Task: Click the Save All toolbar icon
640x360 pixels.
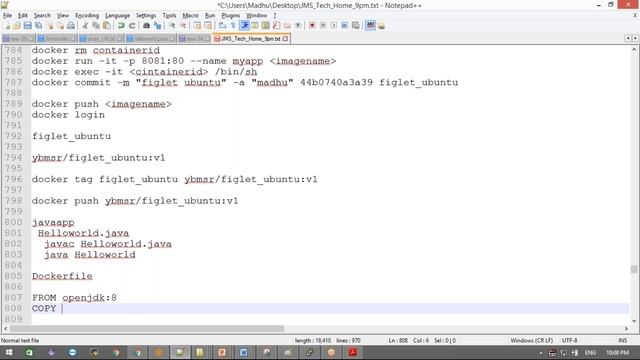Action: click(x=38, y=26)
